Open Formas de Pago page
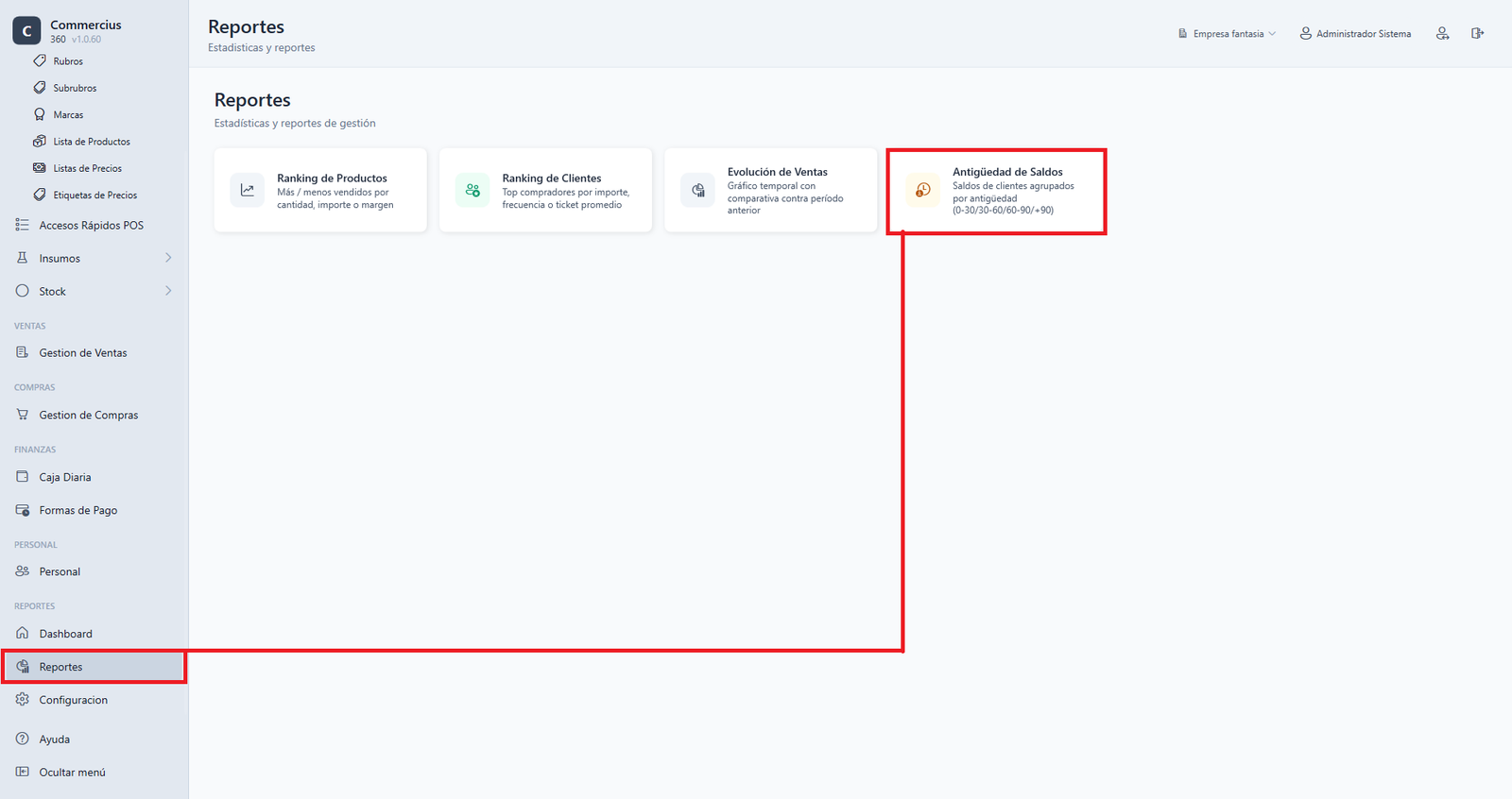The image size is (1512, 799). (78, 510)
